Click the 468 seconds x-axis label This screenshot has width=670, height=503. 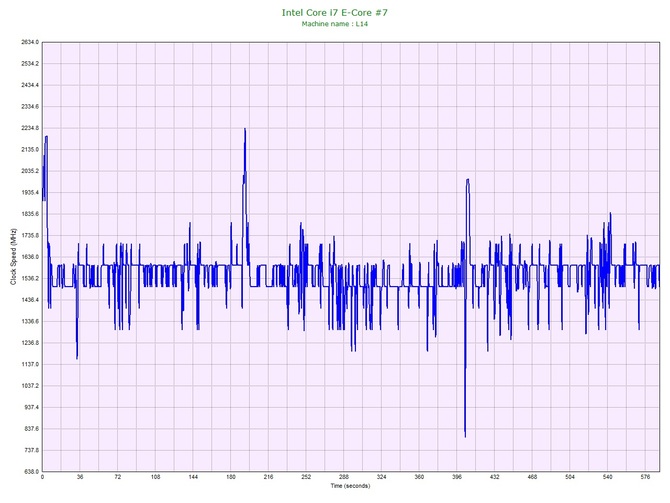[532, 477]
